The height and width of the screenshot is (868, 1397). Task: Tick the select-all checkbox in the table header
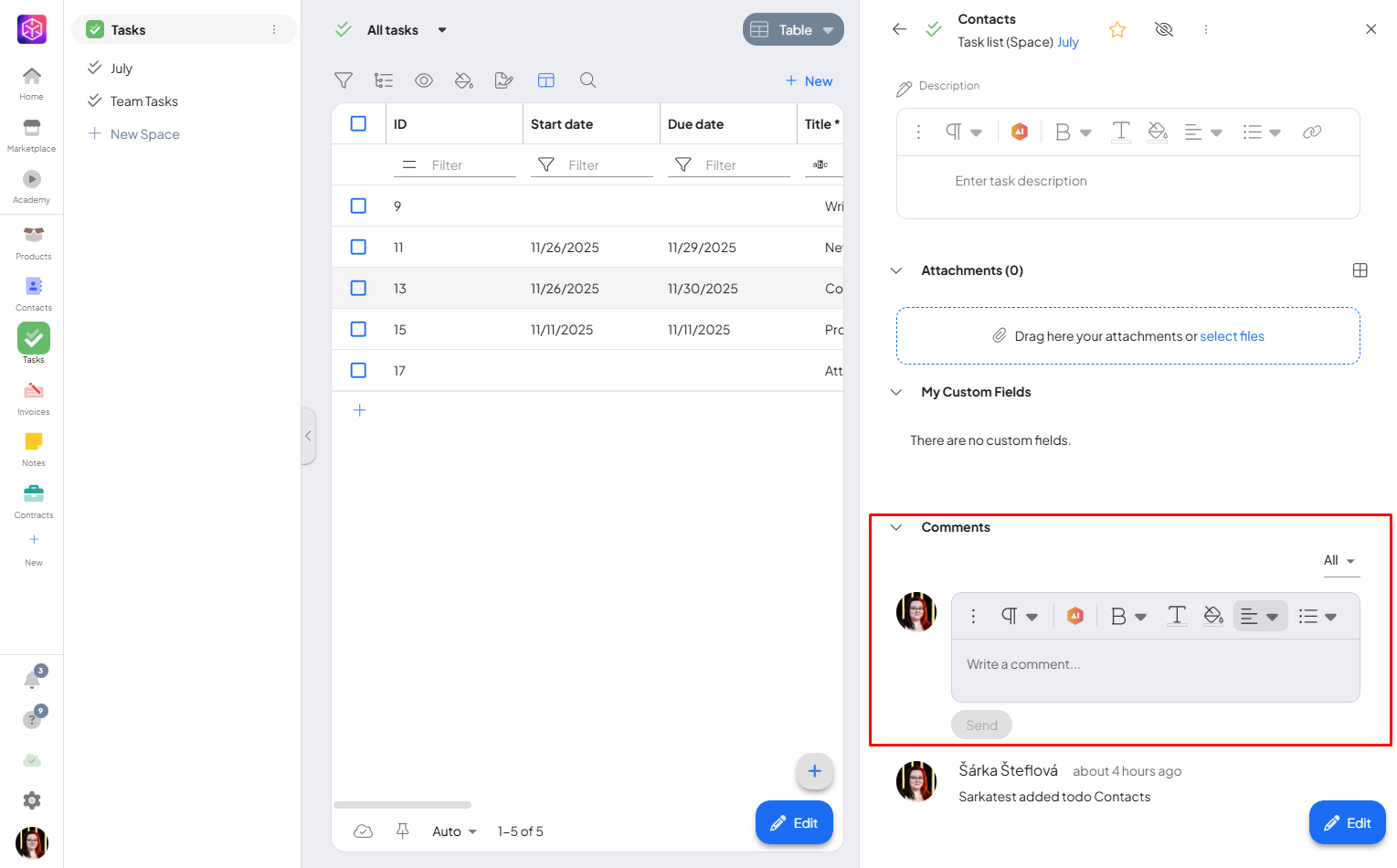[x=358, y=123]
